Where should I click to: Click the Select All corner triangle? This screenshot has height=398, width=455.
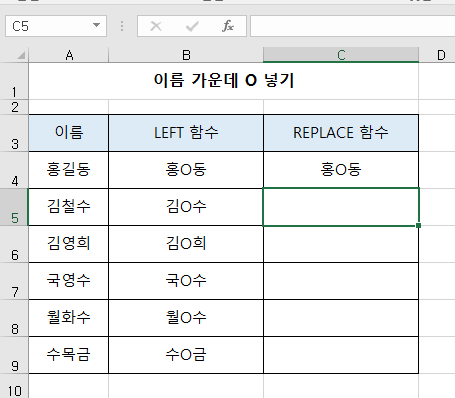tap(21, 55)
